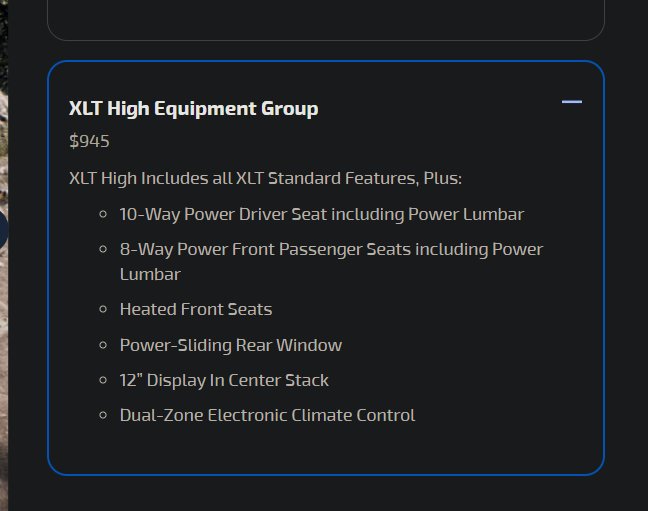
Task: Click the bullet beside Heated Front Seats
Action: tap(103, 309)
